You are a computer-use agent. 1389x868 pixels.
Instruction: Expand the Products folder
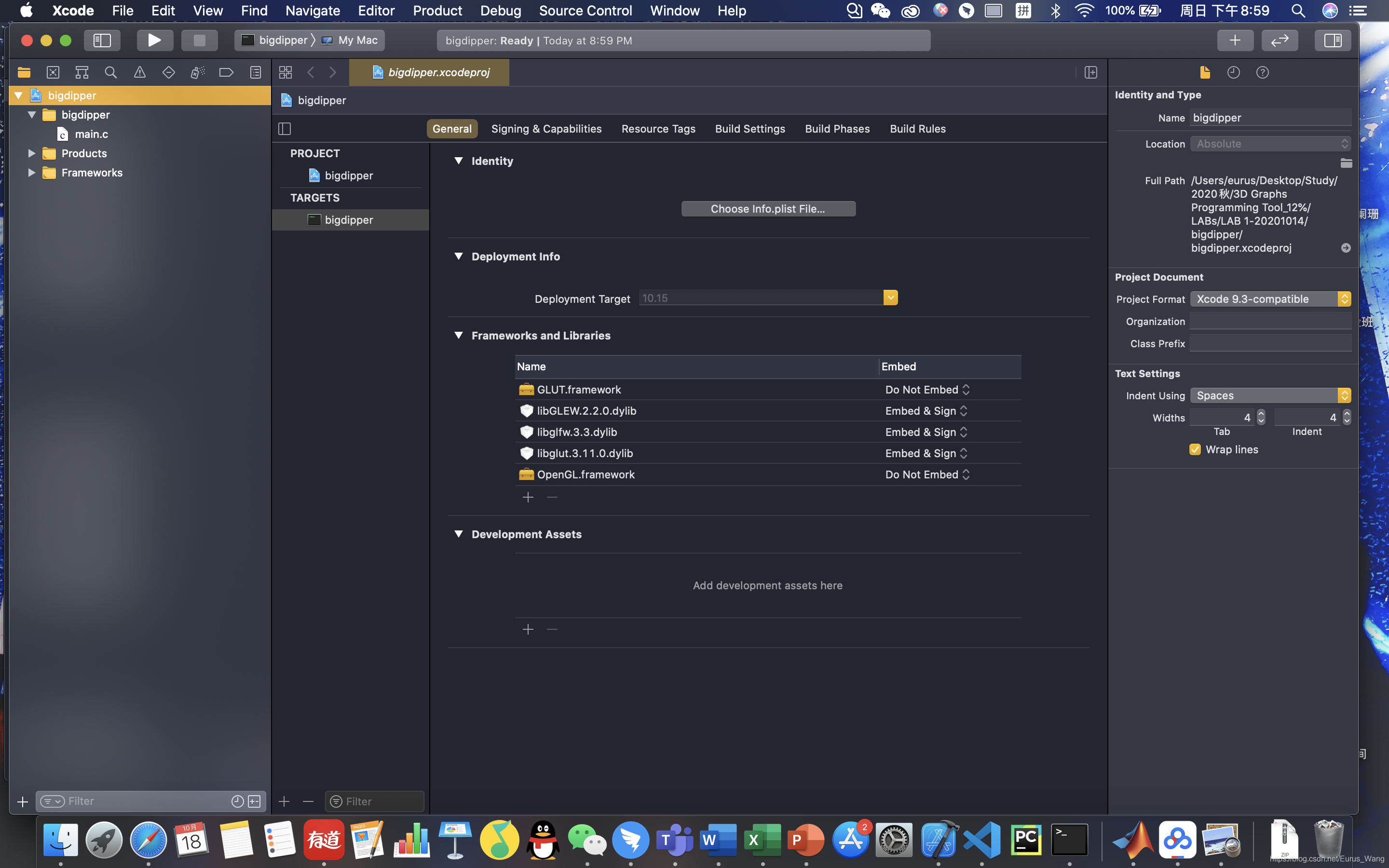[x=32, y=153]
